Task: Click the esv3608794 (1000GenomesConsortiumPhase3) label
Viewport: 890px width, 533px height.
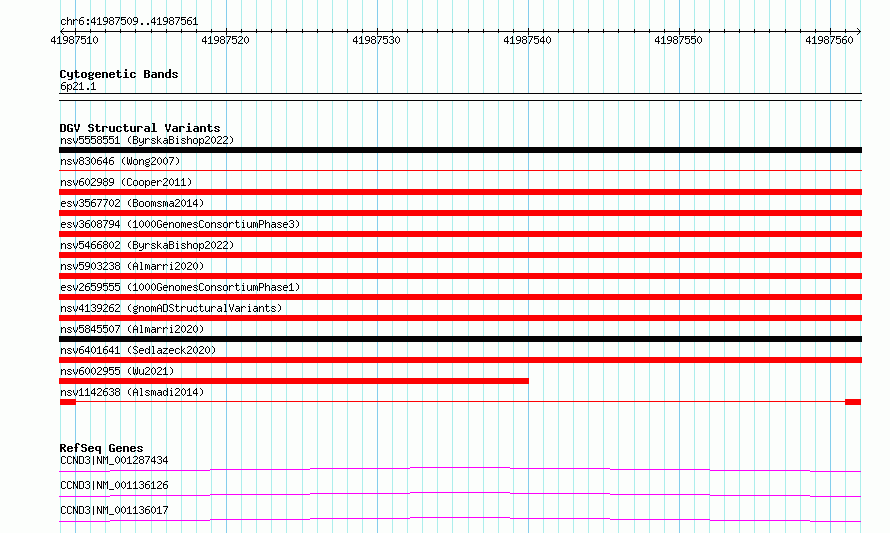Action: [x=180, y=224]
